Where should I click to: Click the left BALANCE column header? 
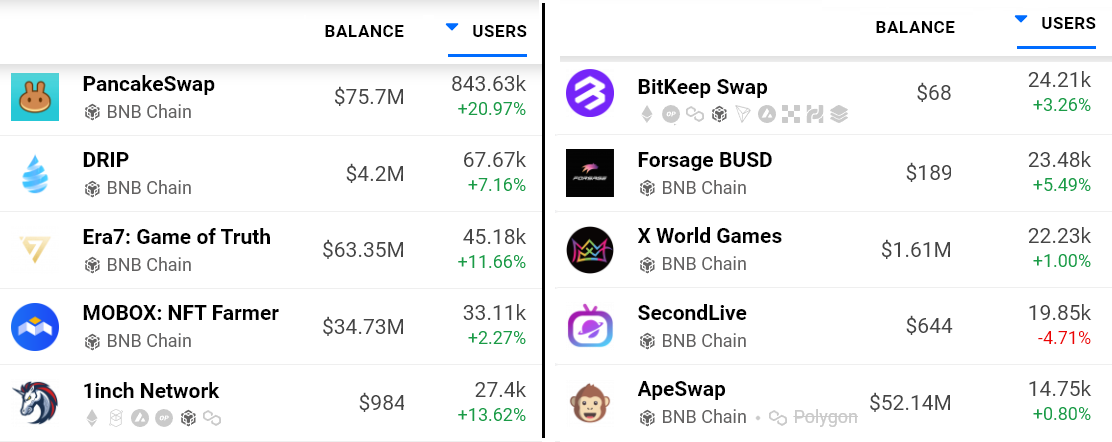[x=364, y=32]
